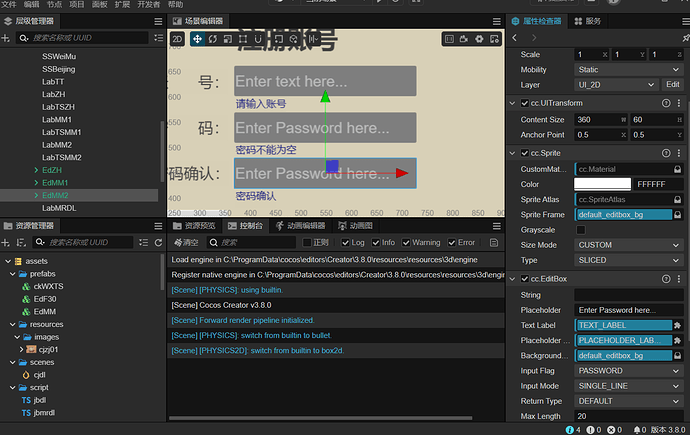690x435 pixels.
Task: Toggle the 2D scene view mode
Action: click(x=177, y=39)
